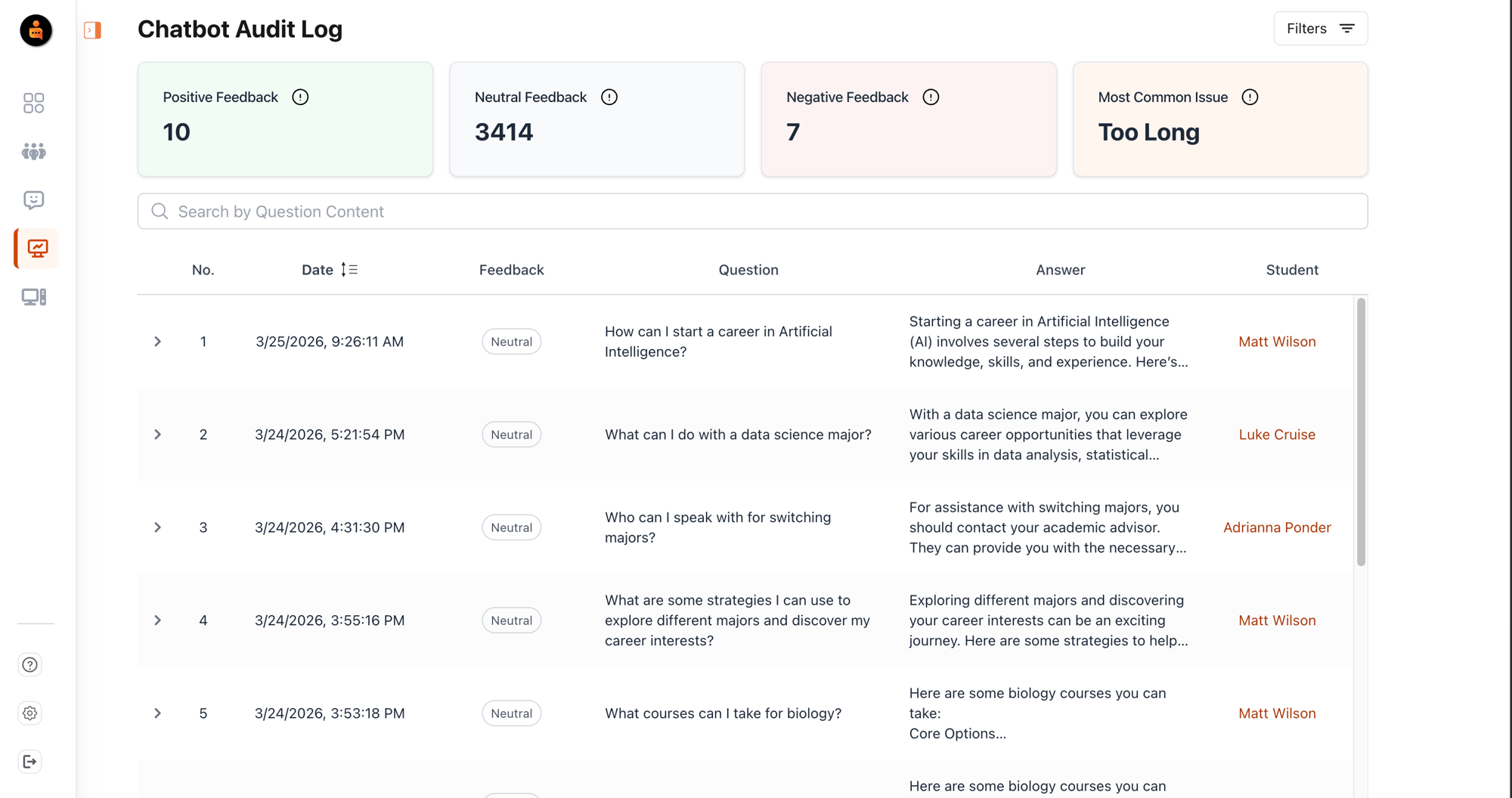Click the Luke Cruise student link
The image size is (1512, 798).
1277,434
